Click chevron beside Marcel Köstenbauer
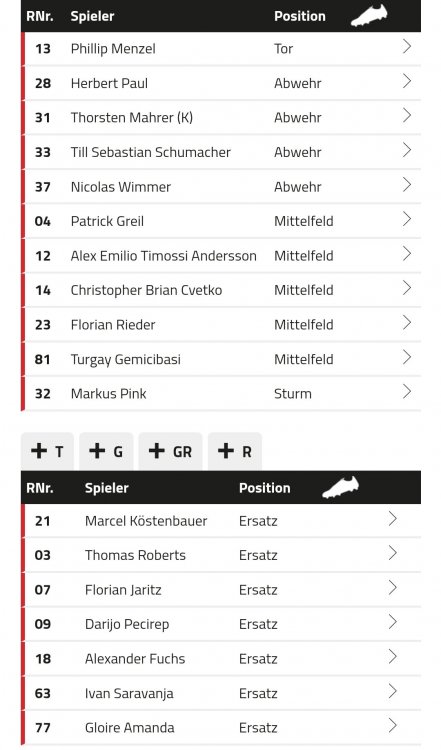 pos(392,519)
